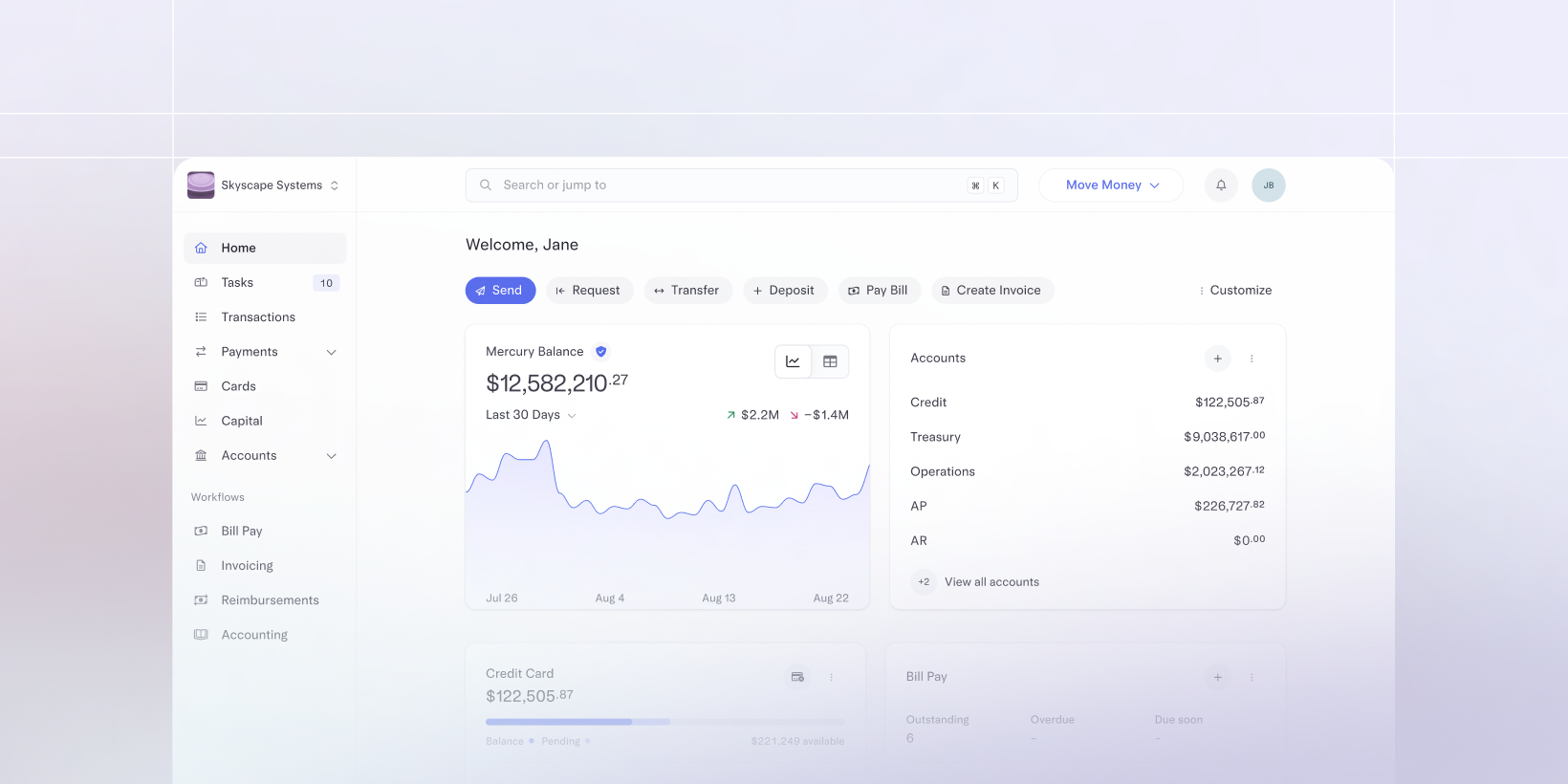This screenshot has width=1568, height=784.
Task: Add a new account with plus icon
Action: [1217, 359]
